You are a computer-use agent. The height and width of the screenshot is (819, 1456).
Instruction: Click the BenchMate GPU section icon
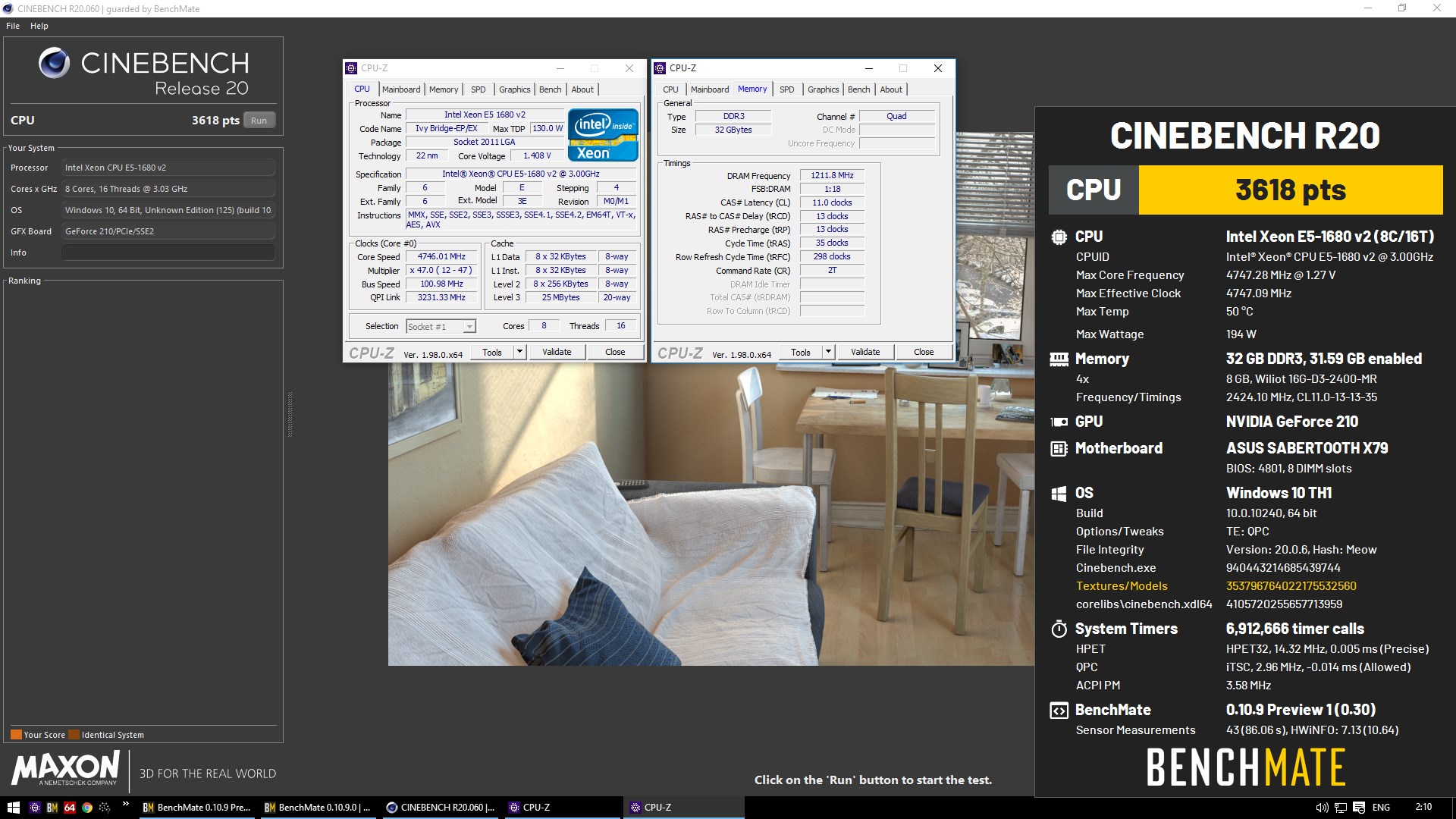point(1059,422)
